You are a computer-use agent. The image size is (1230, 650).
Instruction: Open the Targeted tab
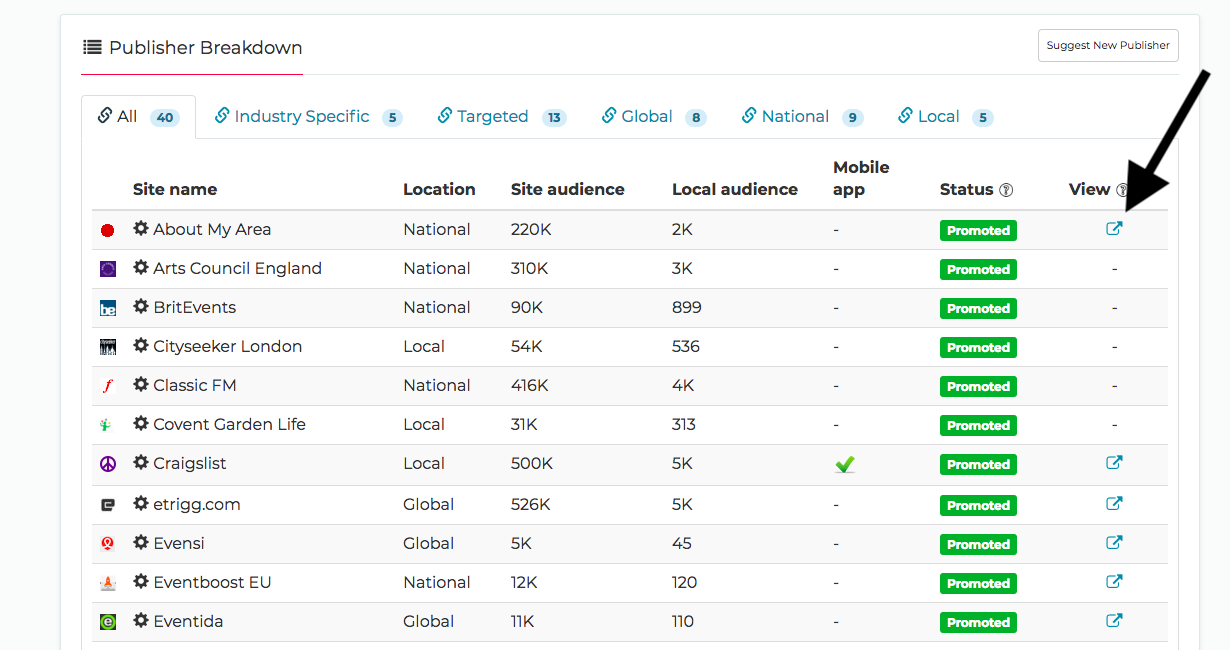[501, 117]
